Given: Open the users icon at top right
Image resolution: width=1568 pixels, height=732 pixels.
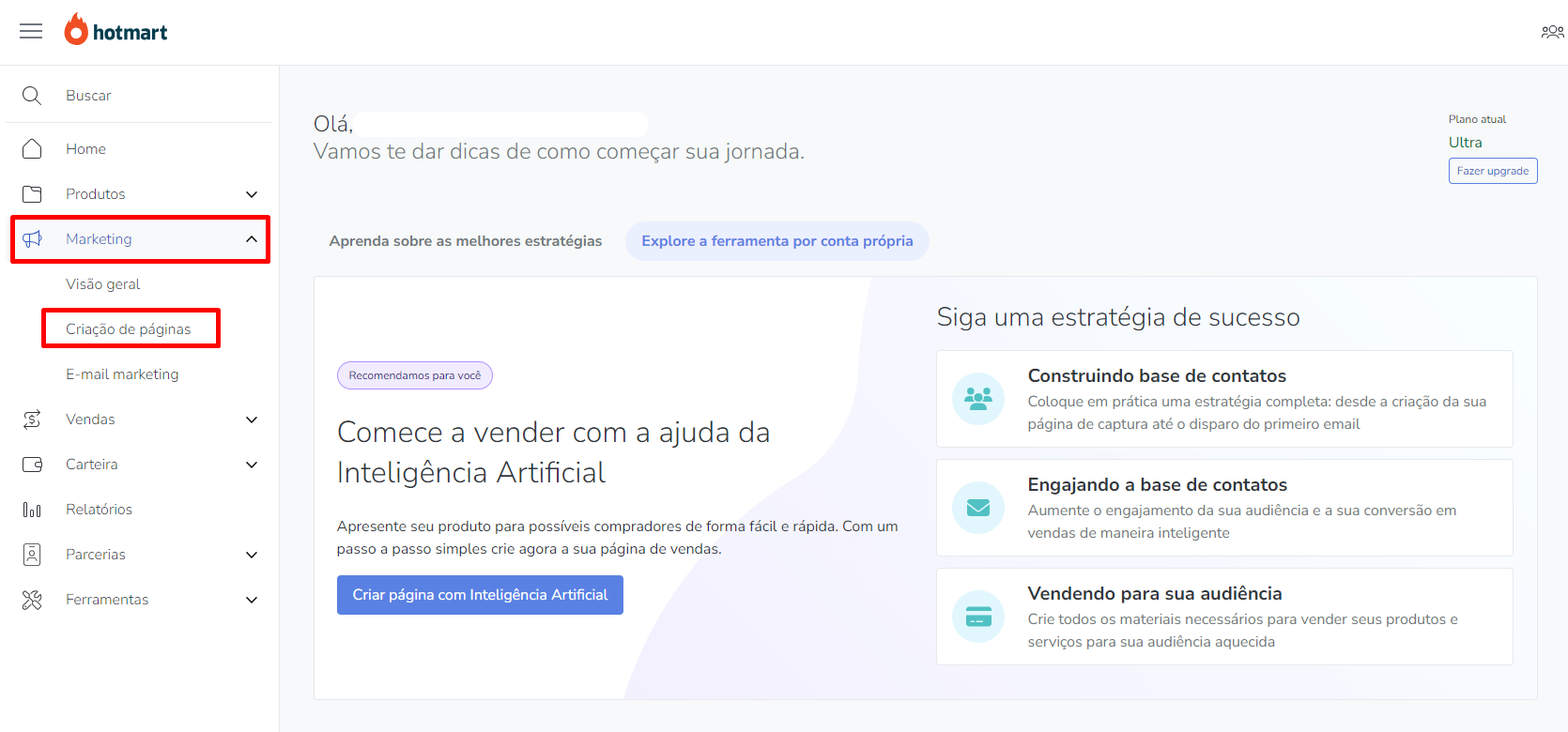Looking at the screenshot, I should [x=1552, y=32].
